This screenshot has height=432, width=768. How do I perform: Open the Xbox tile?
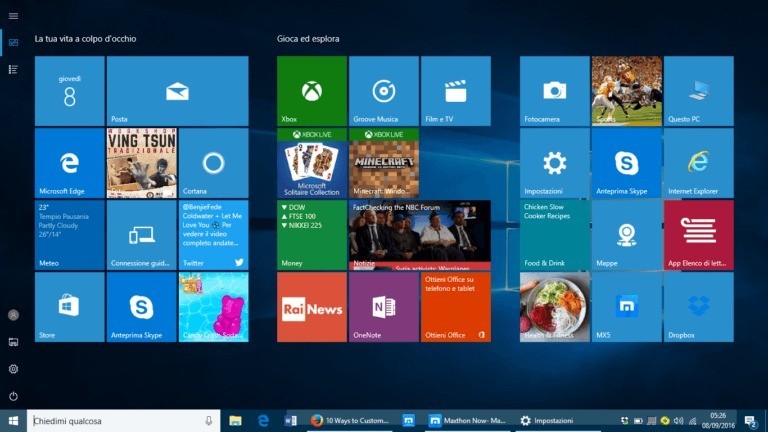pyautogui.click(x=312, y=91)
